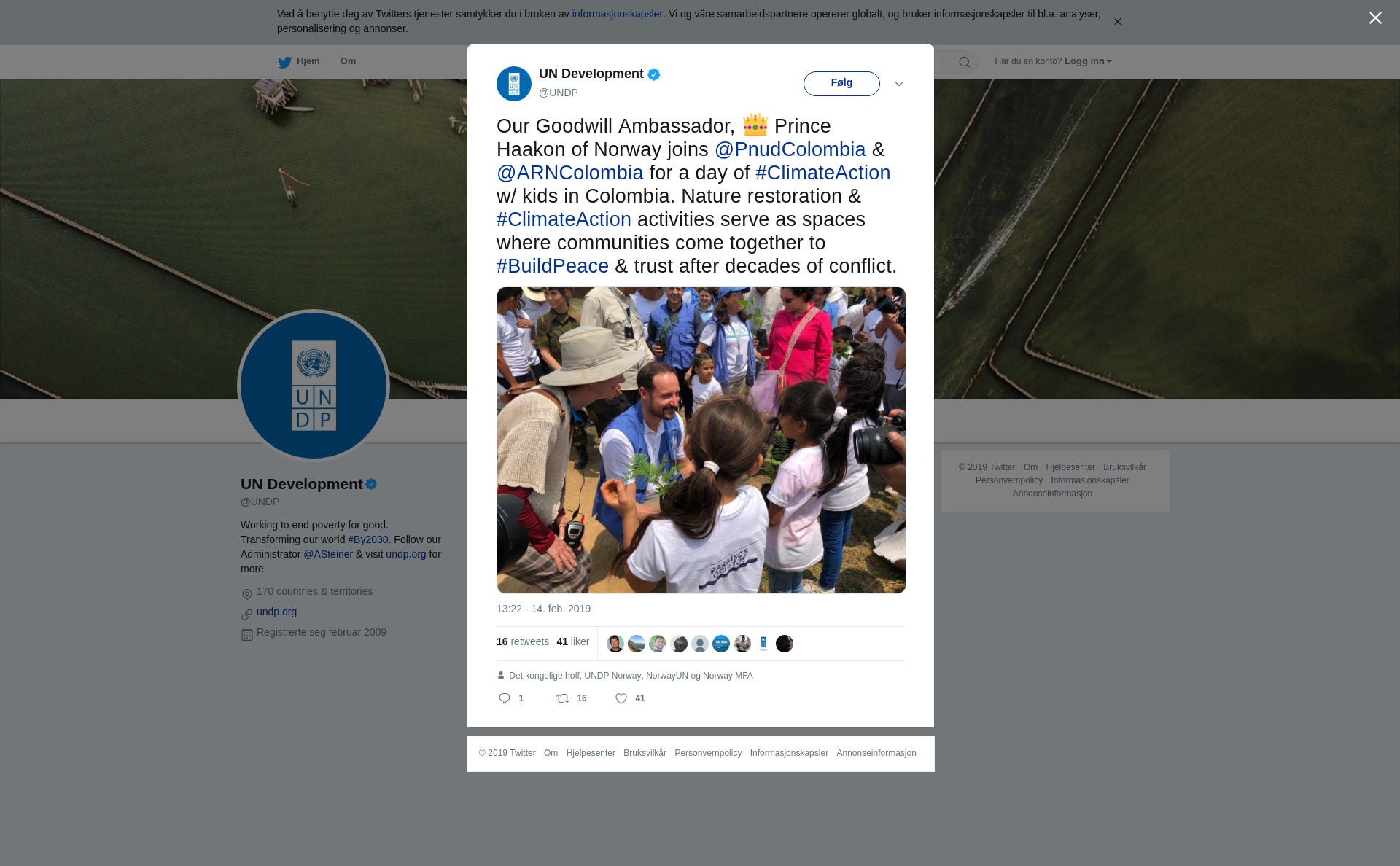Screen dimensions: 1400x866
Task: Click the Twitter bird Hjem icon
Action: (284, 62)
